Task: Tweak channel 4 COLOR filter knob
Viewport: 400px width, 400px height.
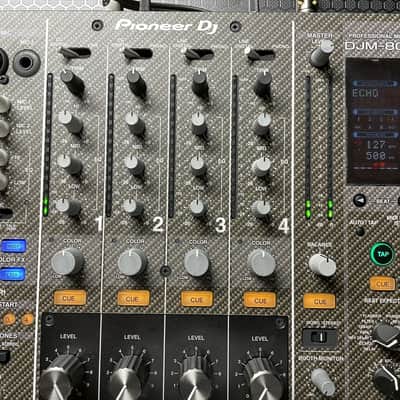Action: [x=262, y=263]
